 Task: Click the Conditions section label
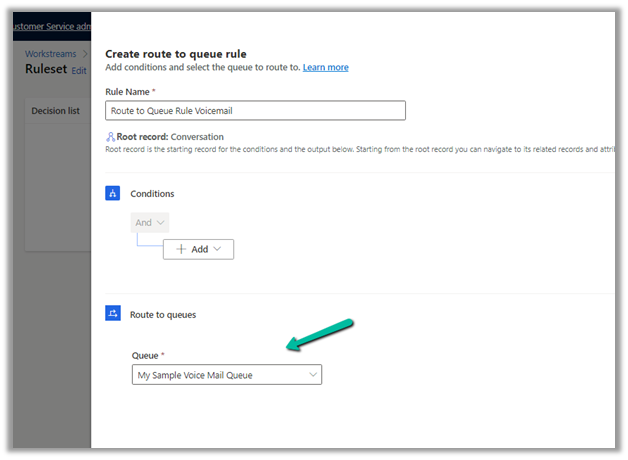coord(152,194)
